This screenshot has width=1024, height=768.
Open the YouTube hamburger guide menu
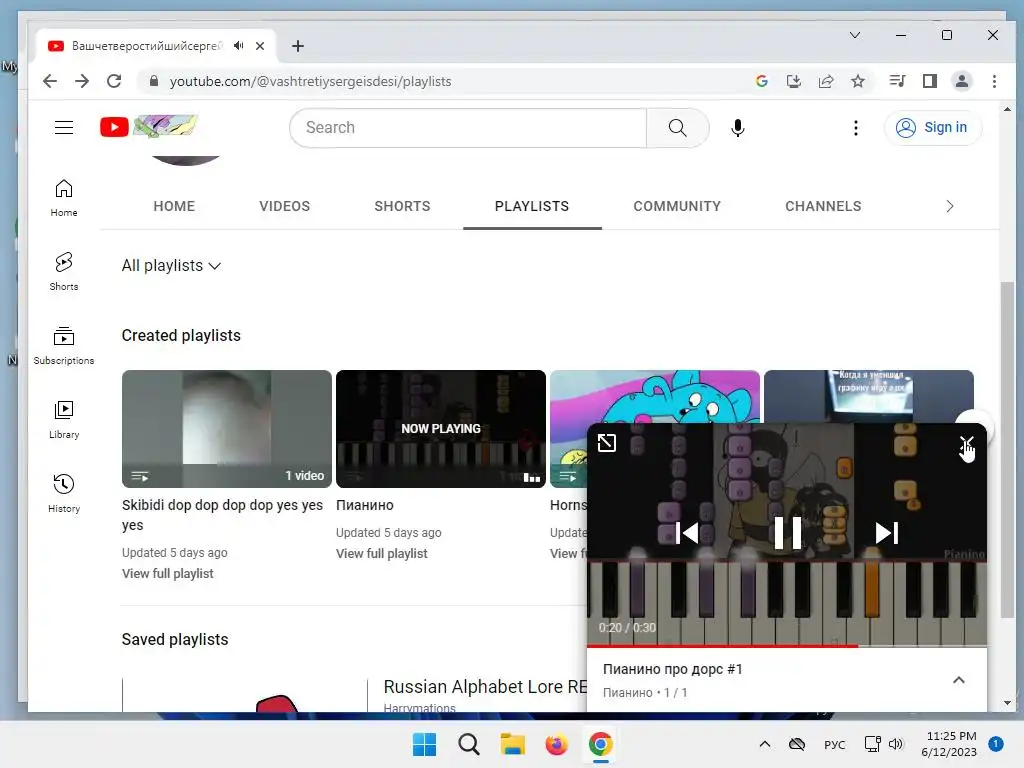63,127
